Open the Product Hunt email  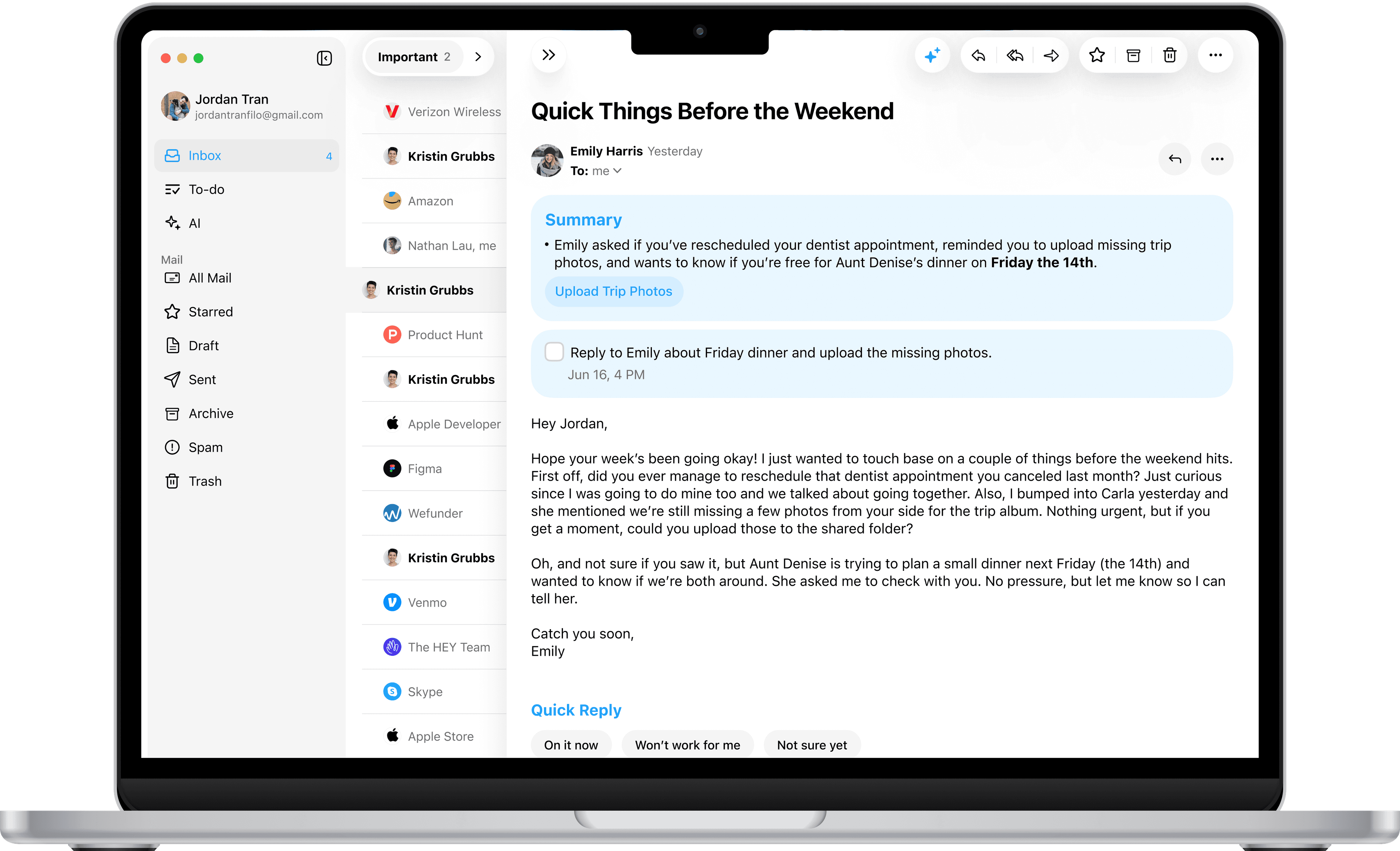(434, 335)
